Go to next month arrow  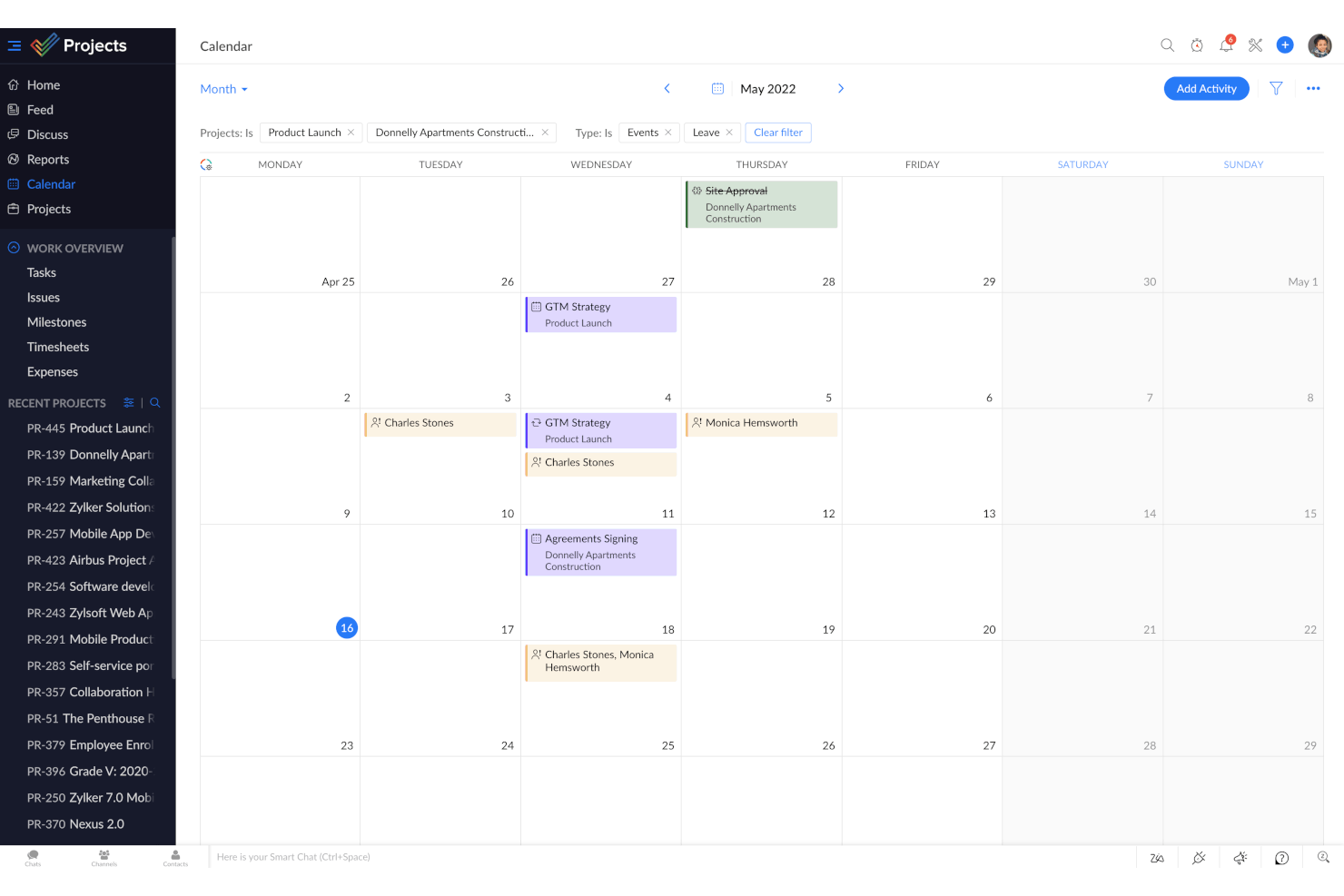tap(841, 88)
